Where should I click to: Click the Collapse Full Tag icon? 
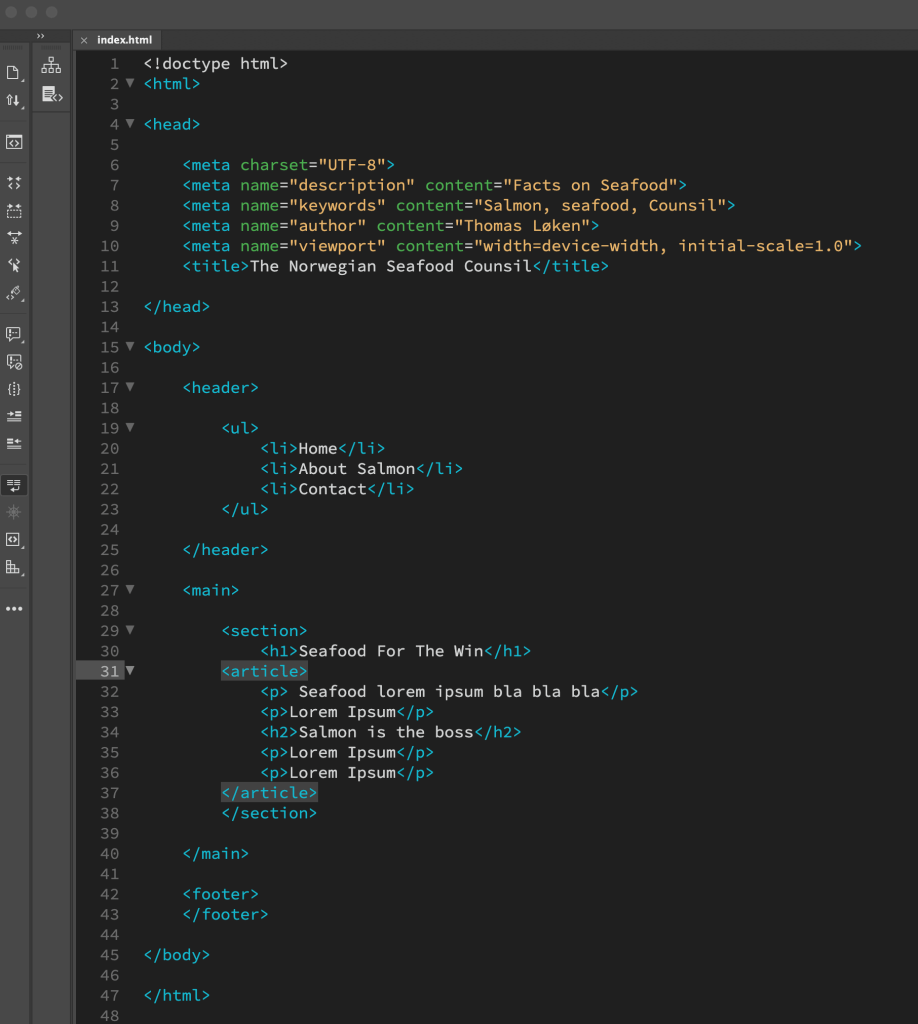14,183
